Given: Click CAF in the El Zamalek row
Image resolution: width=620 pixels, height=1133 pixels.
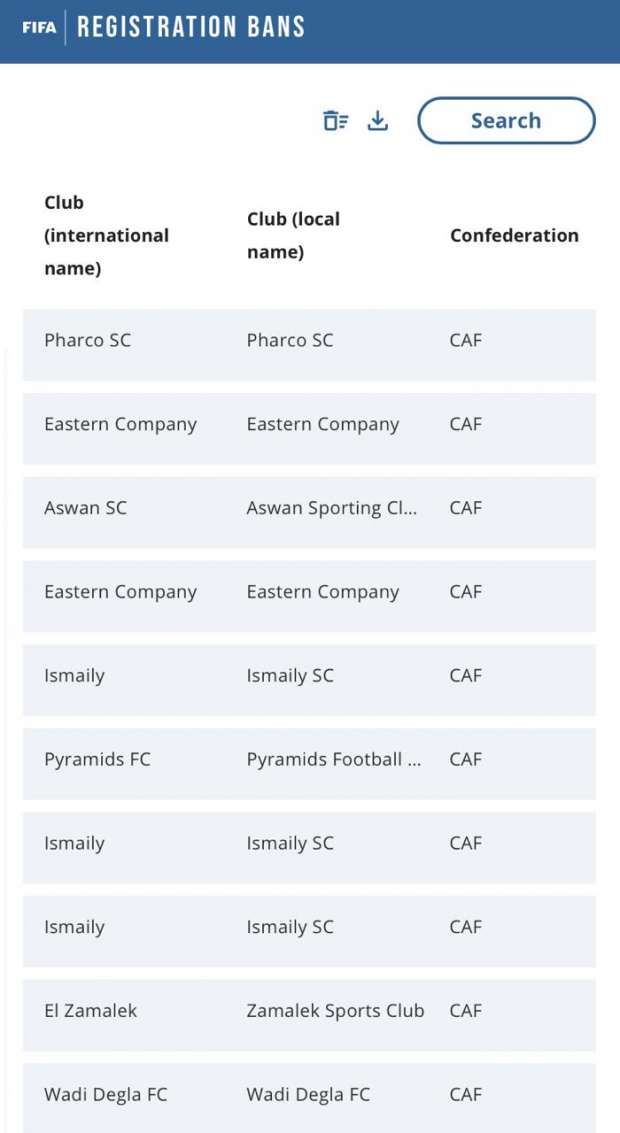Looking at the screenshot, I should tap(465, 1011).
